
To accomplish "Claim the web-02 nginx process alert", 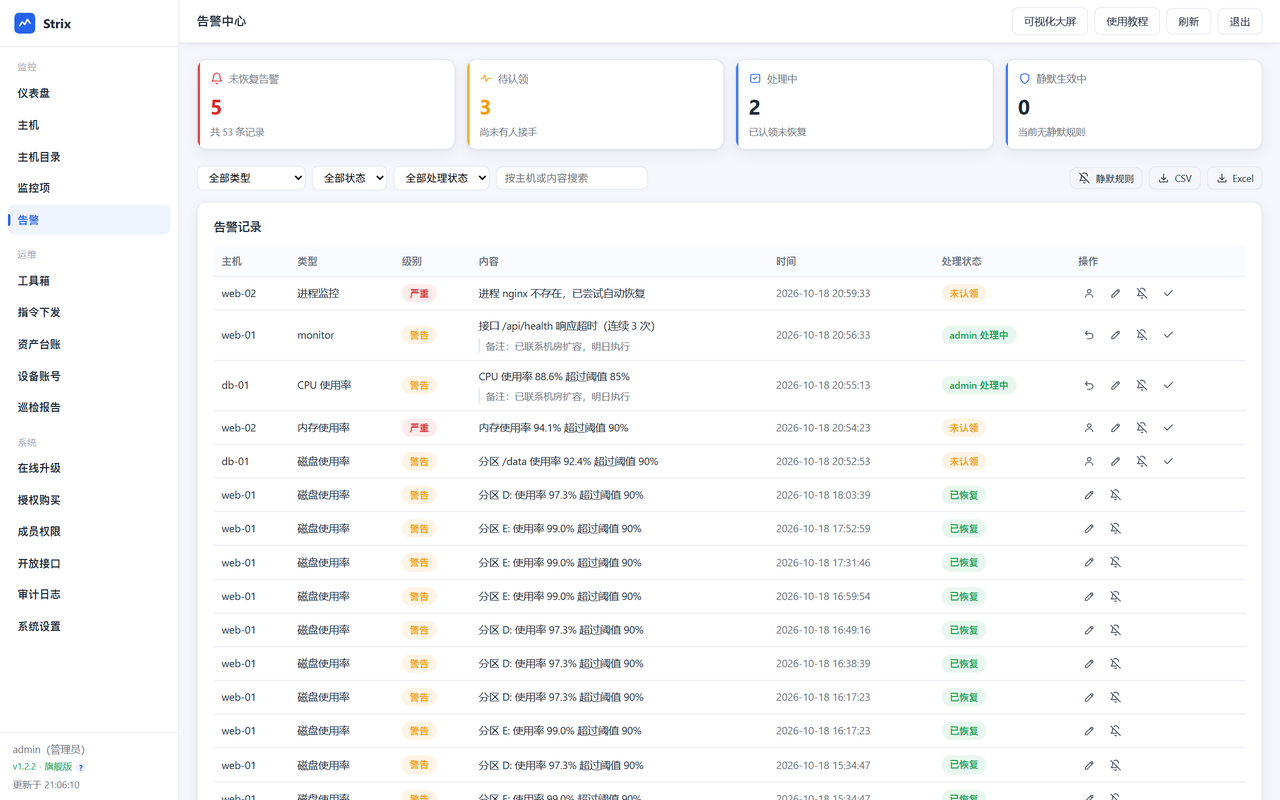I will click(1089, 293).
